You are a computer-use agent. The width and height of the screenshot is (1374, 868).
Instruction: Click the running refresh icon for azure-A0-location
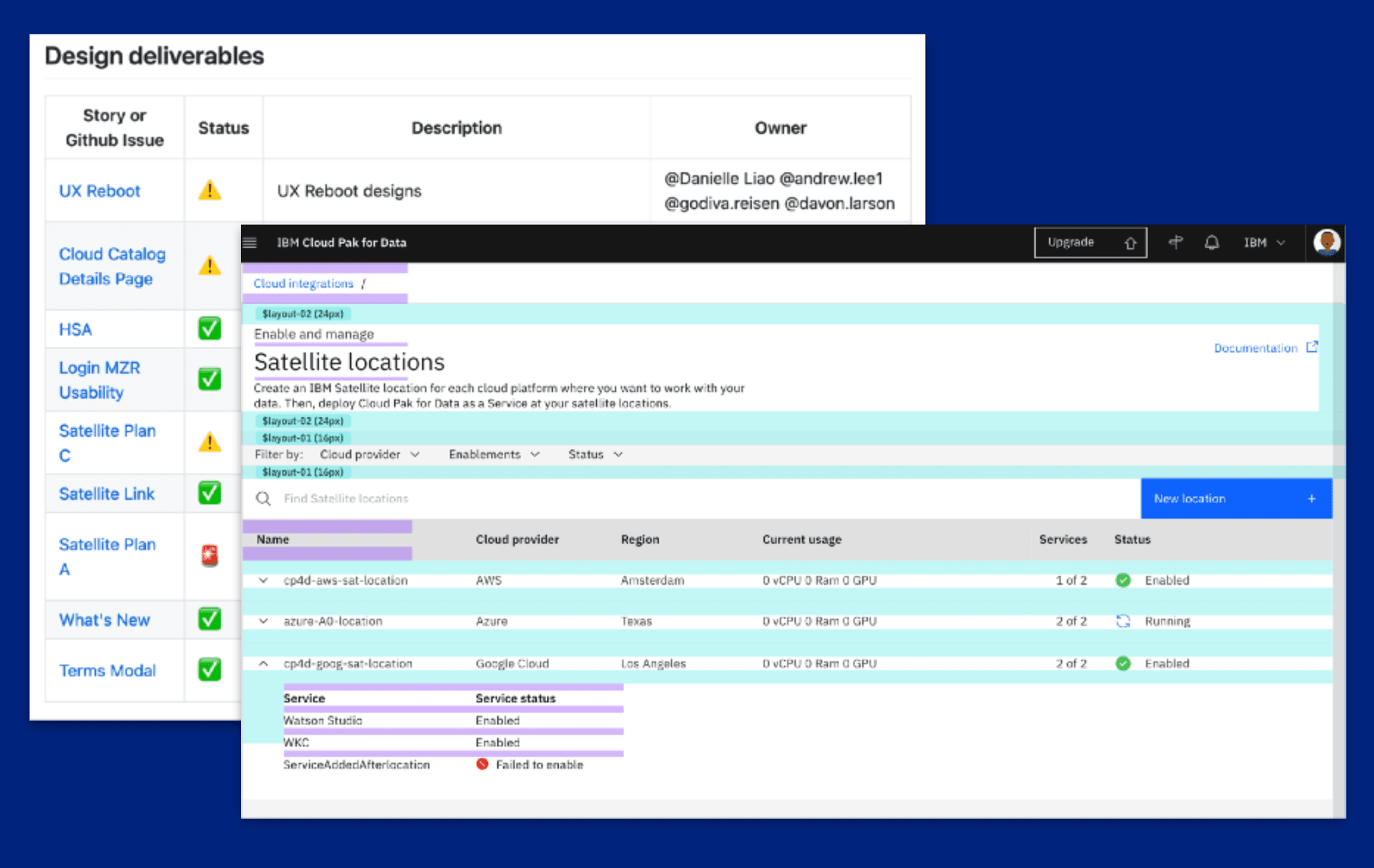pyautogui.click(x=1124, y=621)
